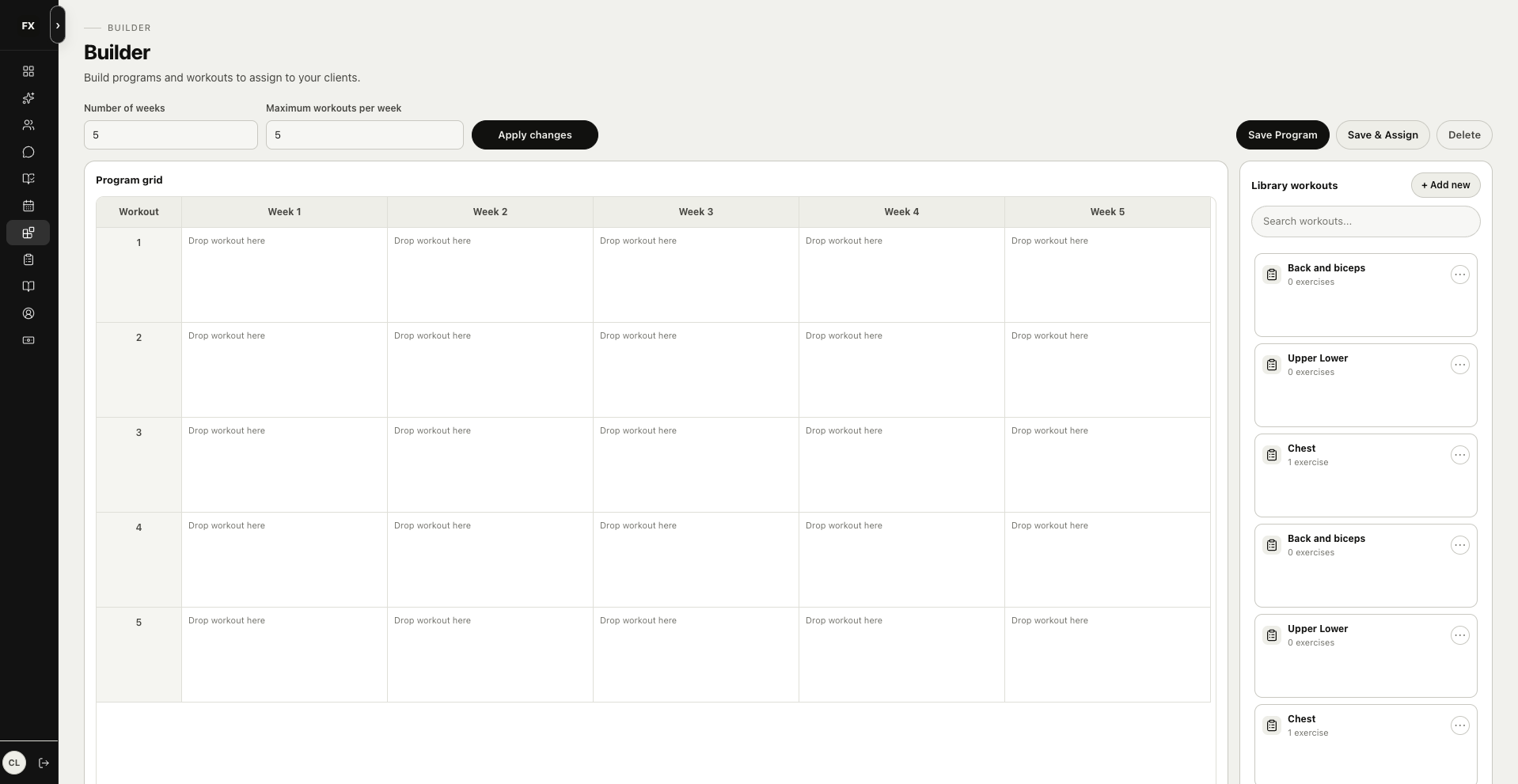Select first Back and biceps workout title
This screenshot has width=1518, height=784.
(x=1326, y=268)
